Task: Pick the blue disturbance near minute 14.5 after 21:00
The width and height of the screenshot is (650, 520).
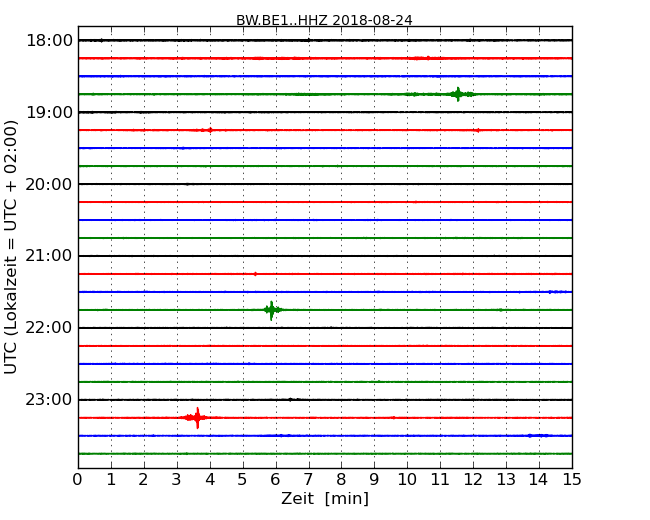Action: click(559, 292)
